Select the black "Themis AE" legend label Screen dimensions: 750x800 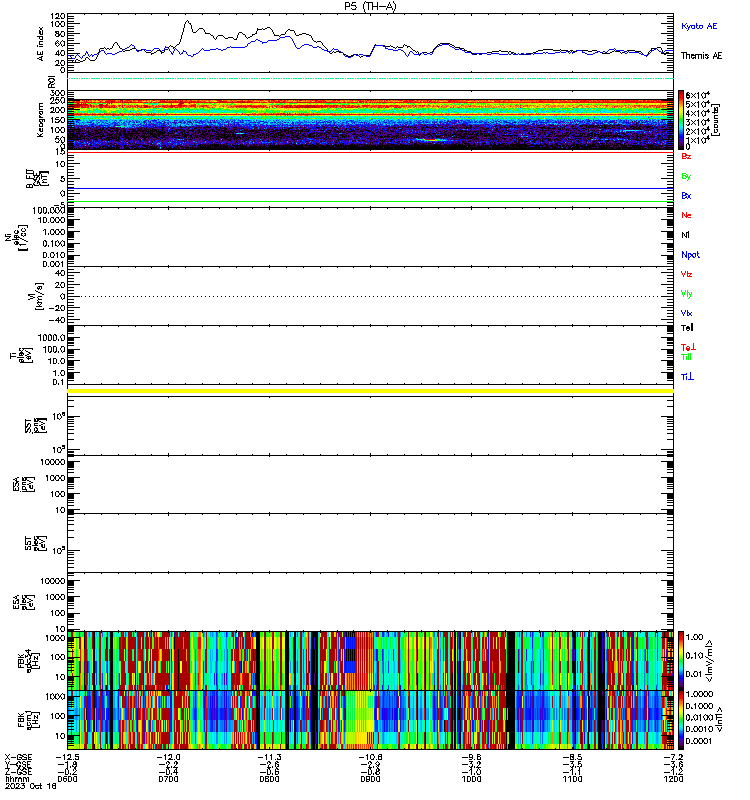[x=701, y=56]
